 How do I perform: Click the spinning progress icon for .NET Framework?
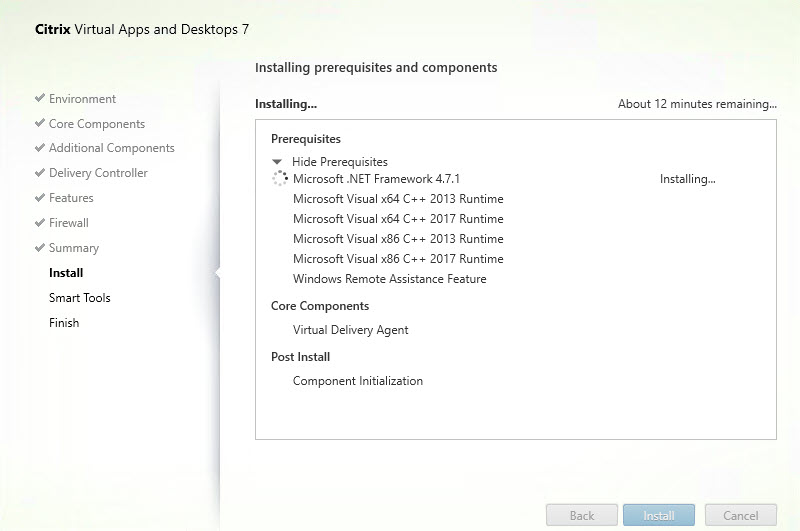(x=280, y=179)
